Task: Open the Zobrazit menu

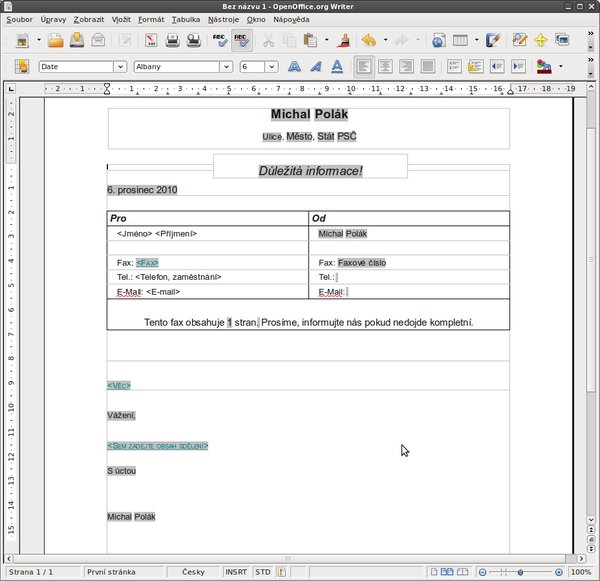Action: (89, 20)
